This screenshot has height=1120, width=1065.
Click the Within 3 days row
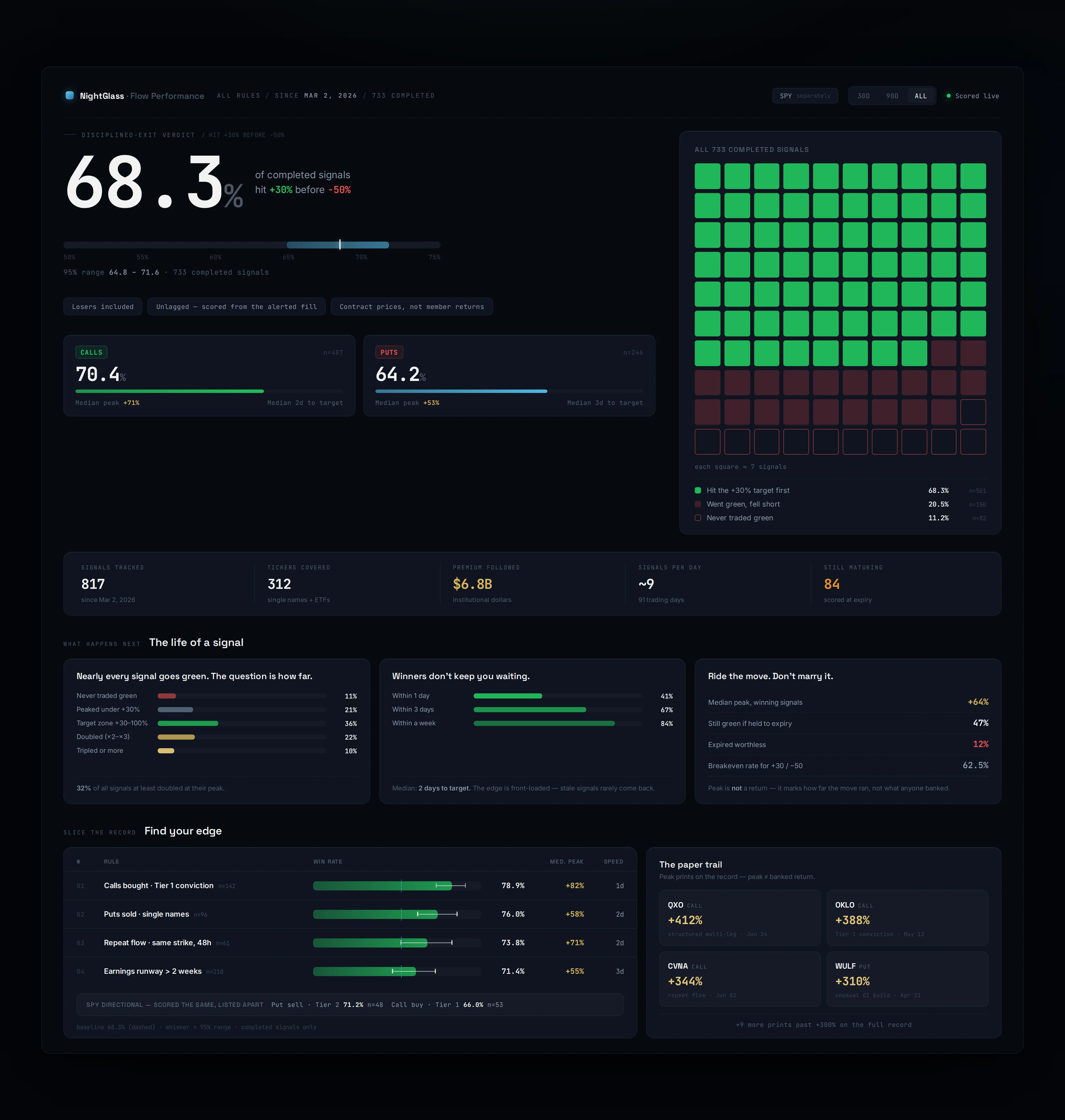pos(532,709)
